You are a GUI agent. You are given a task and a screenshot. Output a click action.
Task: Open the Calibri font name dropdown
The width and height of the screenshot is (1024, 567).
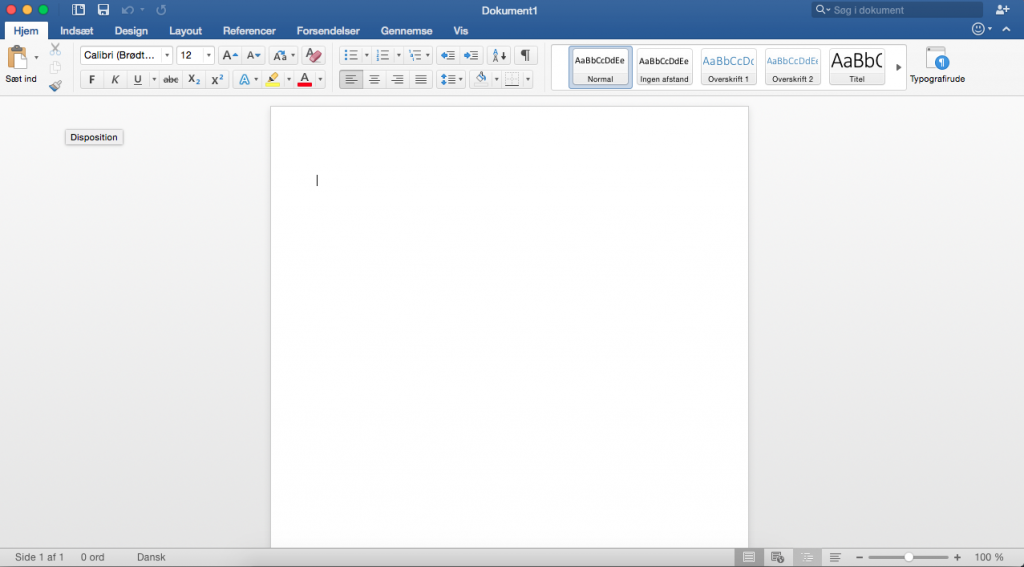pos(167,56)
